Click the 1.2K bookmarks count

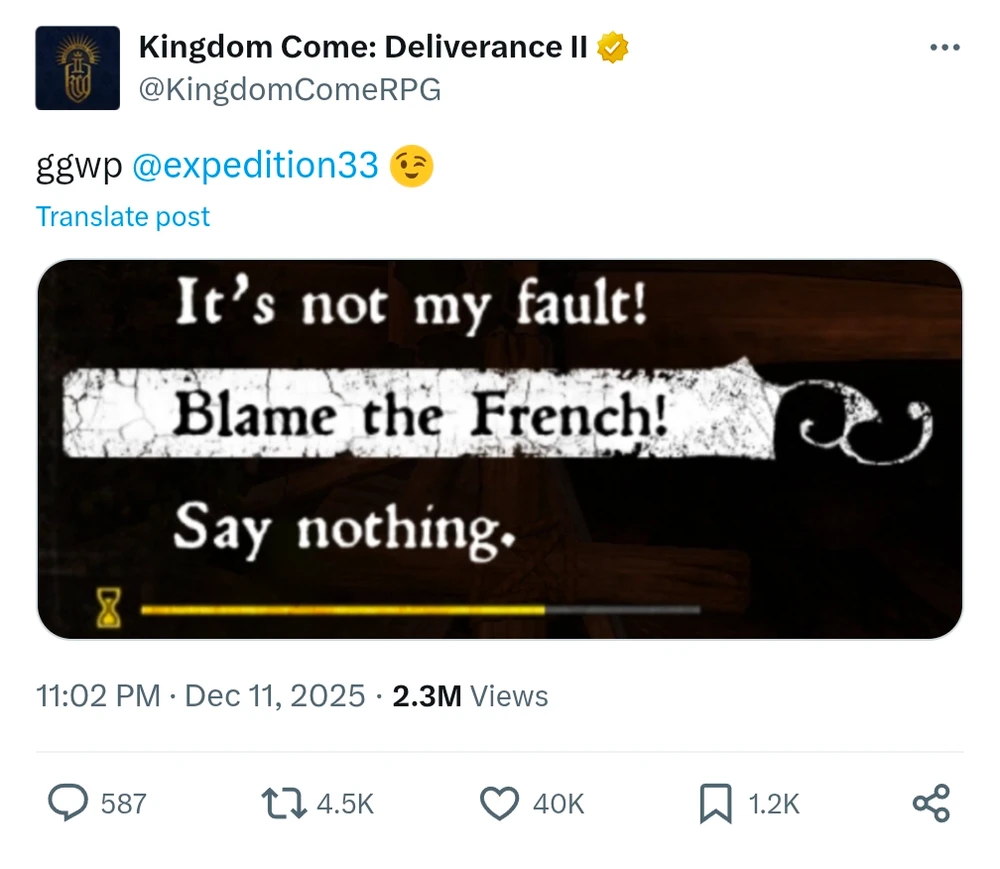[775, 804]
